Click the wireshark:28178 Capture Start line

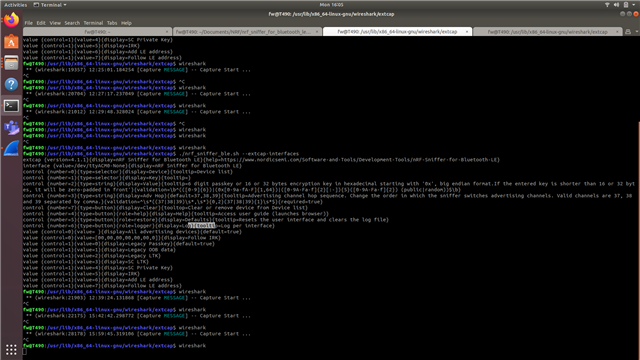point(138,334)
